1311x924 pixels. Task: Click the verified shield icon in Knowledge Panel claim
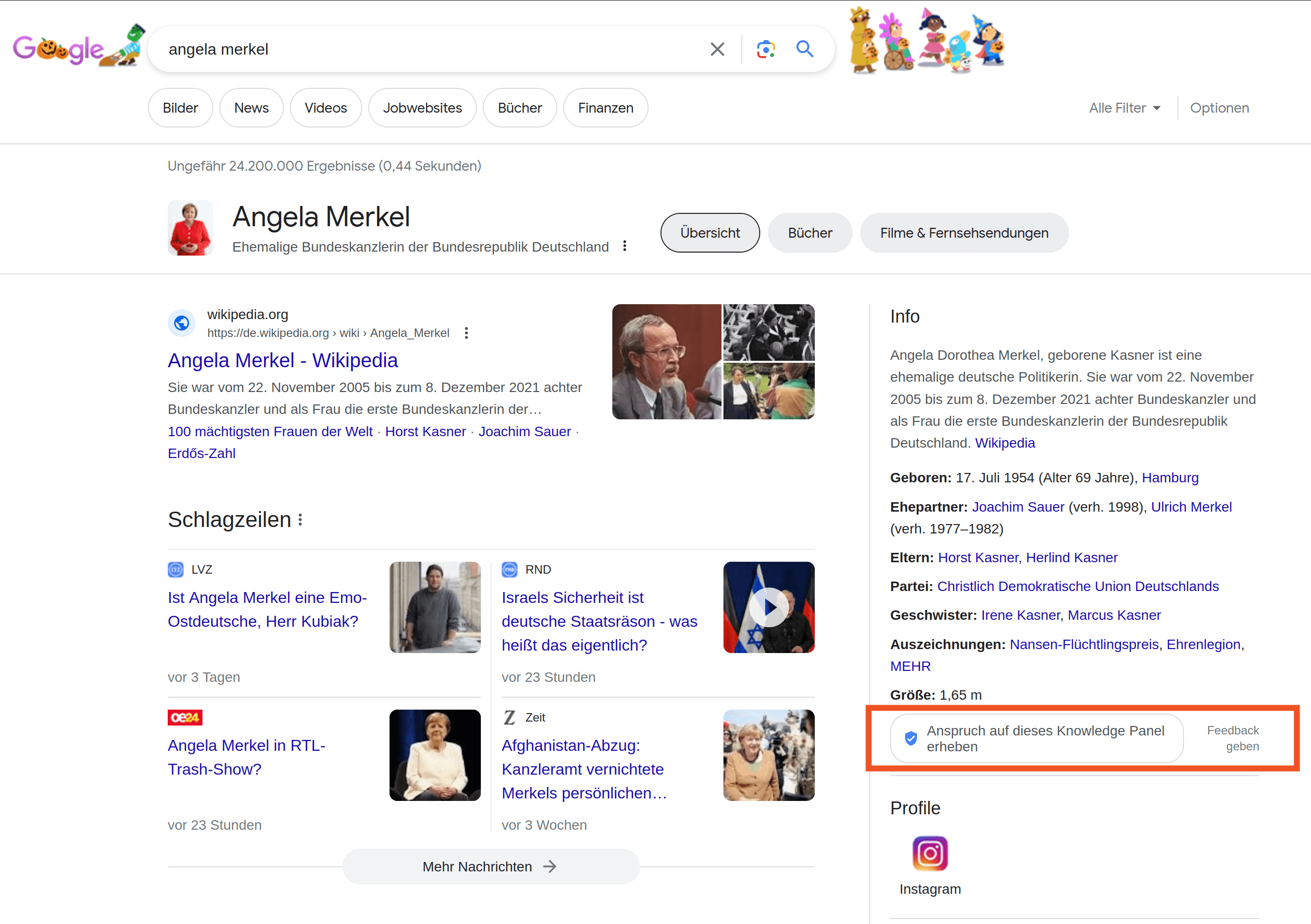pos(911,738)
